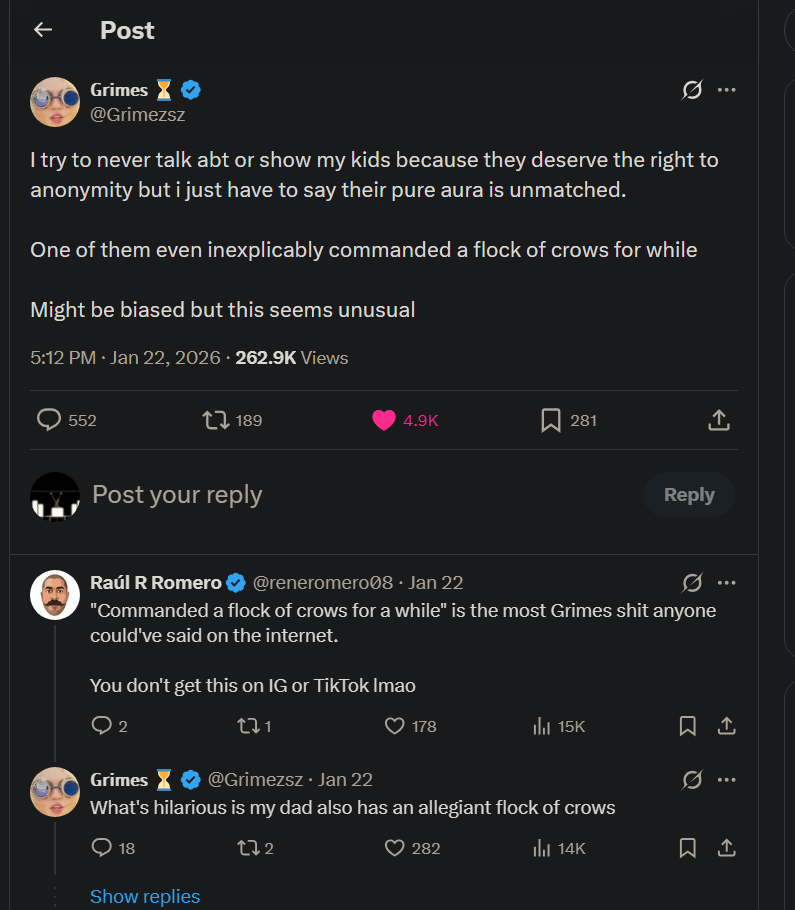Repost Grimes's reply about her dad's crows
The height and width of the screenshot is (910, 795).
246,848
